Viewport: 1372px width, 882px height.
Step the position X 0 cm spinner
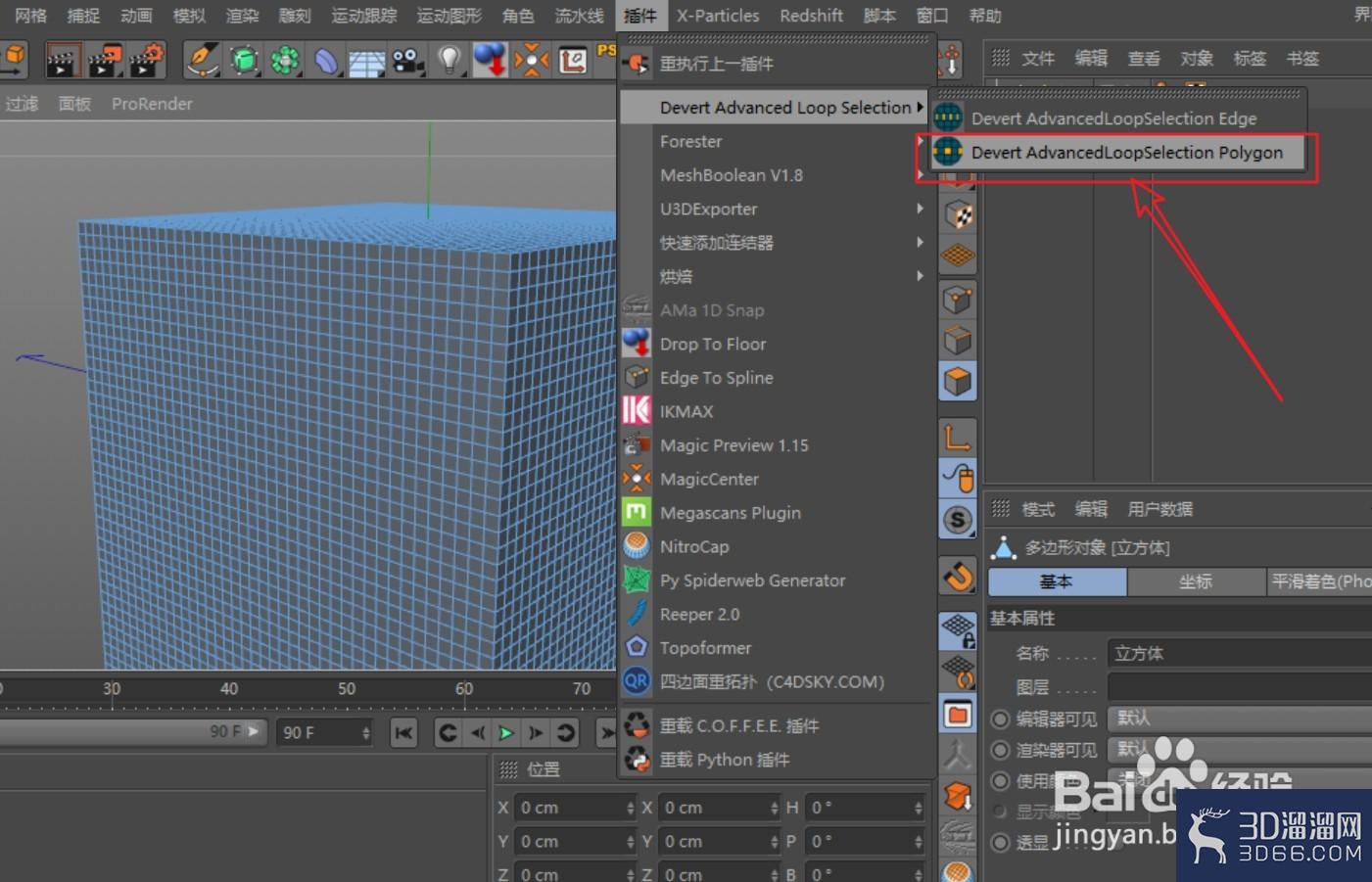630,808
